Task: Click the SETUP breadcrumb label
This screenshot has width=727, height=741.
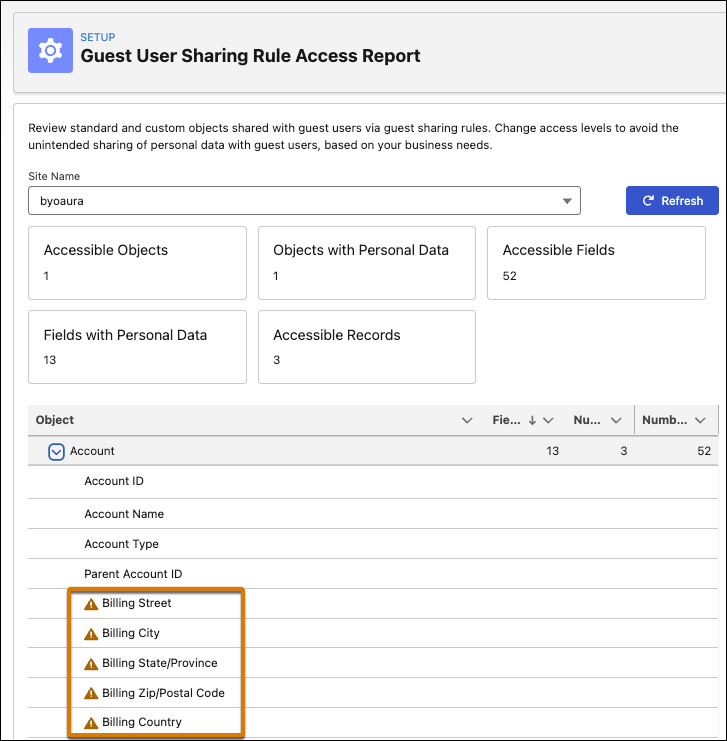Action: pyautogui.click(x=98, y=37)
